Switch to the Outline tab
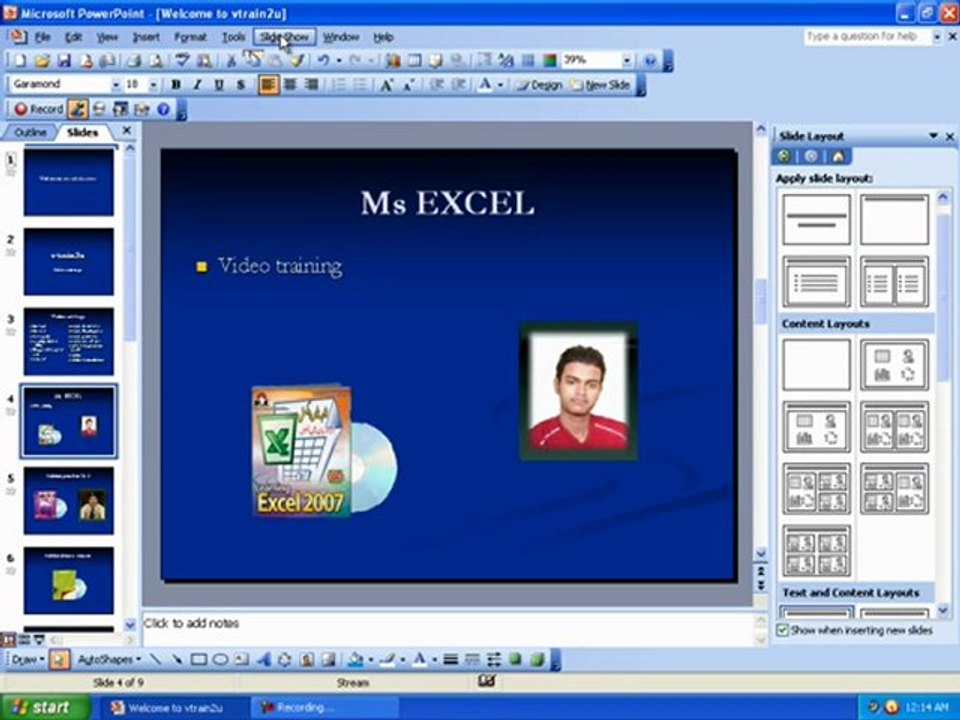Viewport: 960px width, 720px height. coord(30,132)
